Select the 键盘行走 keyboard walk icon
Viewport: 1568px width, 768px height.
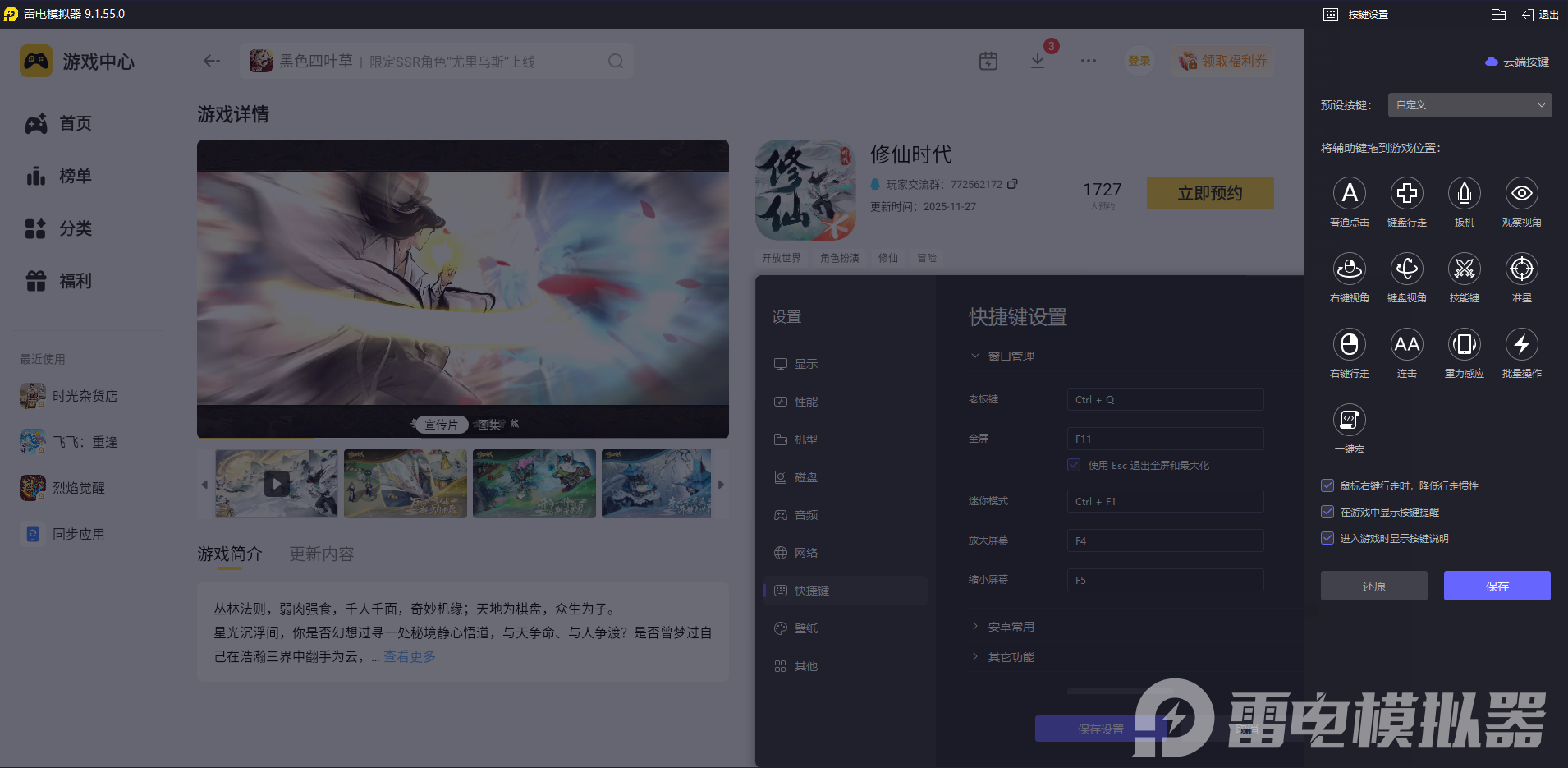click(x=1407, y=194)
